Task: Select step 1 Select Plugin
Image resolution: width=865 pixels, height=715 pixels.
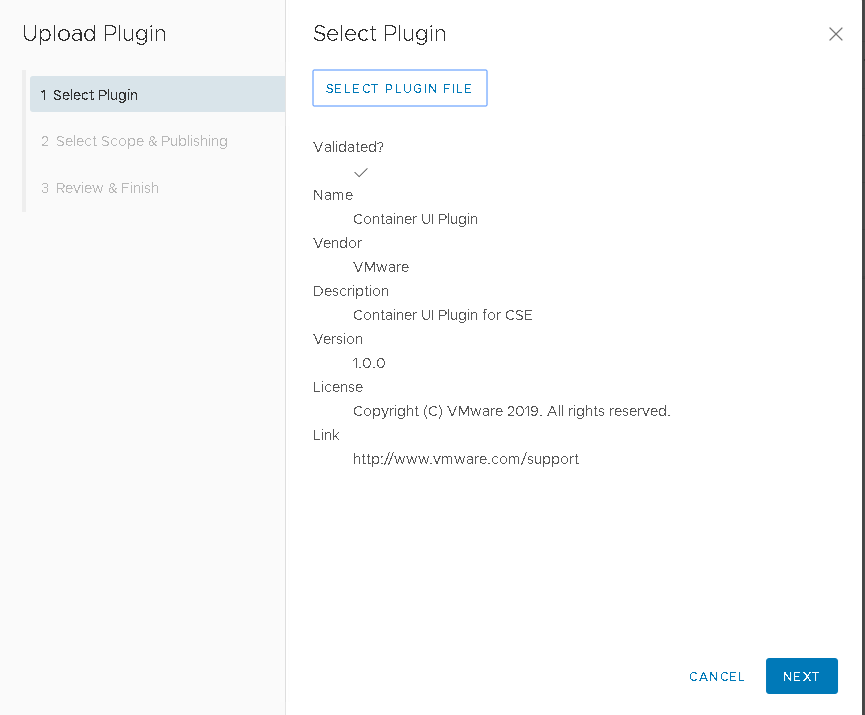Action: point(157,95)
